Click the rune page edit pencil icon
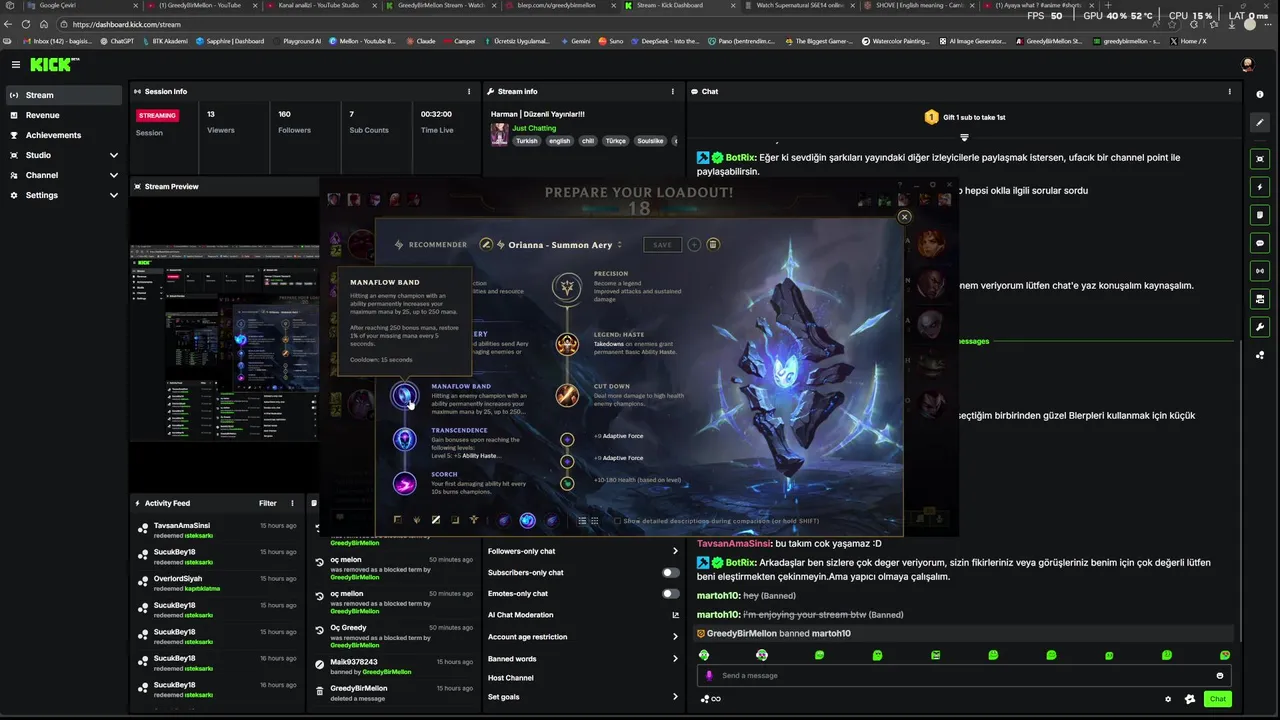This screenshot has height=720, width=1280. pyautogui.click(x=487, y=244)
